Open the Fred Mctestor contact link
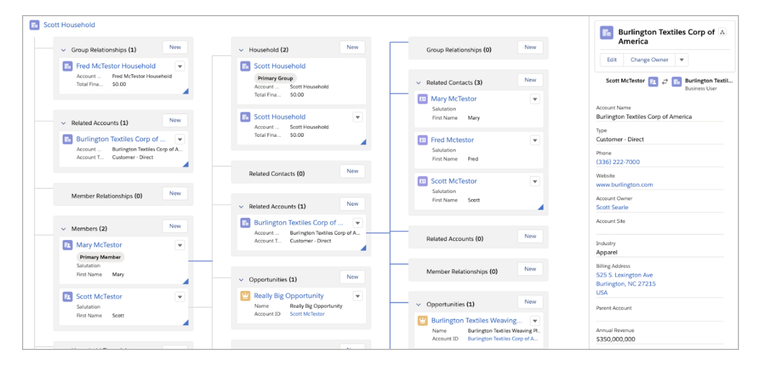The height and width of the screenshot is (372, 768). (452, 140)
